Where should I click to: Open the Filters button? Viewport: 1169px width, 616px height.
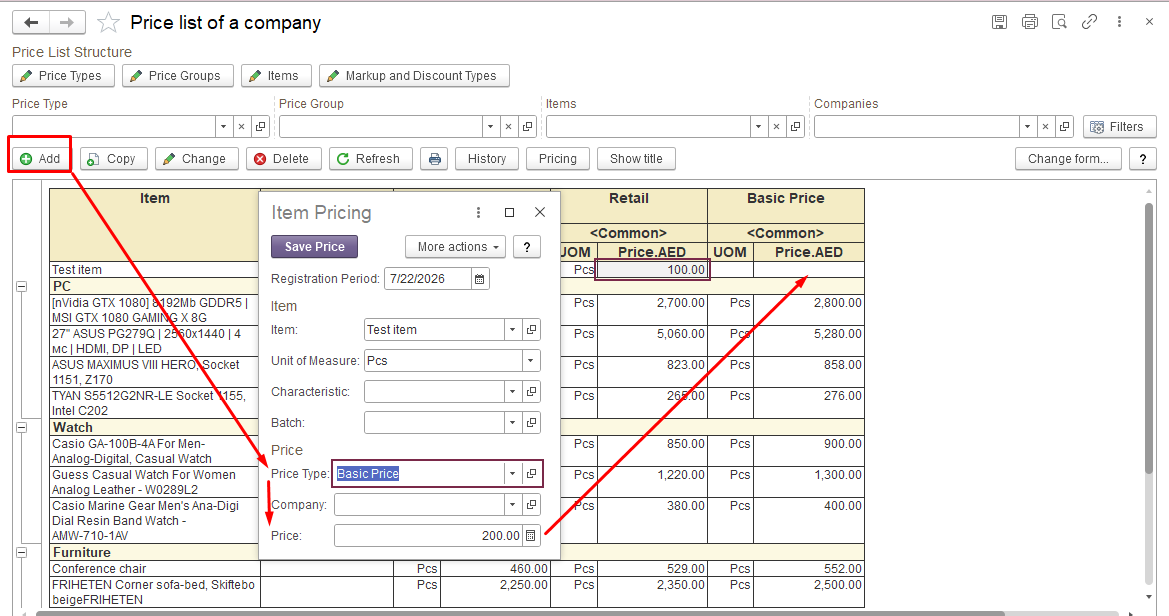pyautogui.click(x=1120, y=127)
